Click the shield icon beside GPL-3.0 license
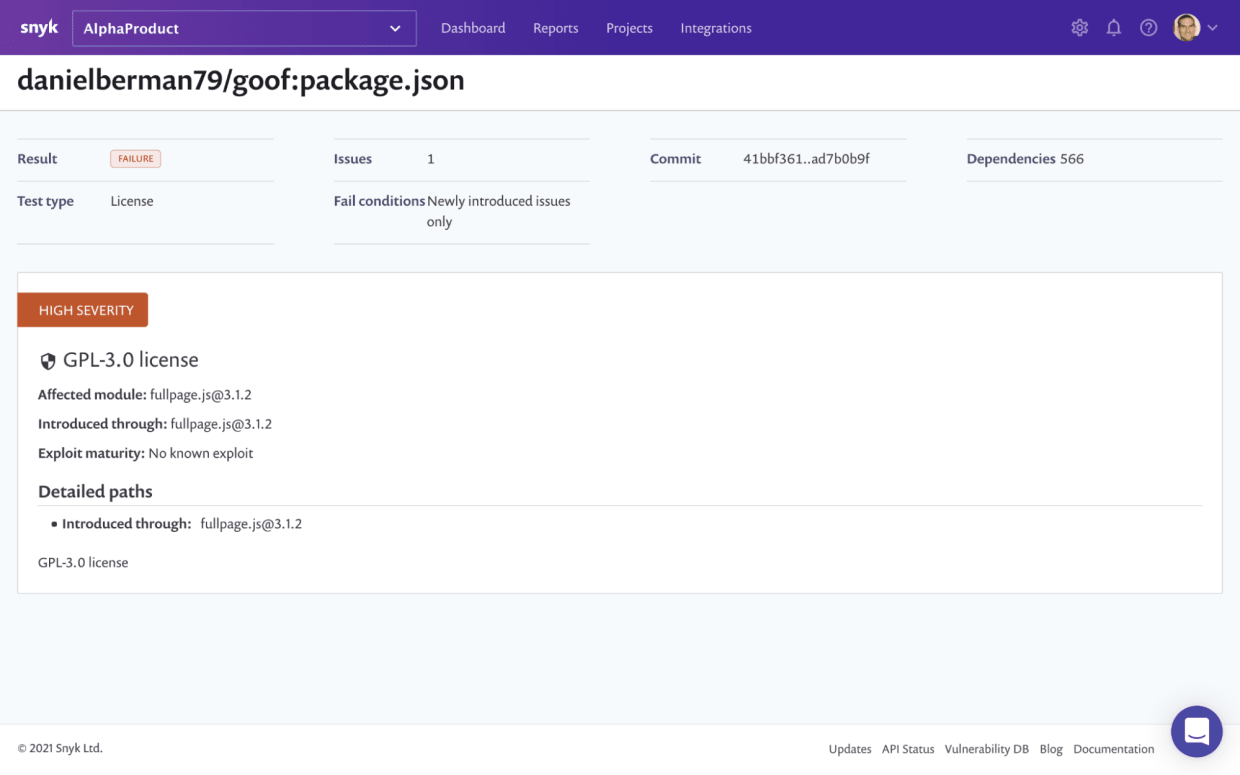 [x=47, y=361]
